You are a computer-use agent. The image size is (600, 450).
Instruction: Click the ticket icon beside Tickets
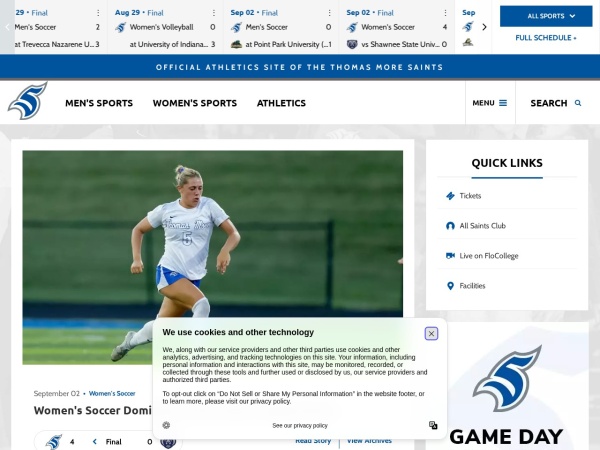pos(450,196)
